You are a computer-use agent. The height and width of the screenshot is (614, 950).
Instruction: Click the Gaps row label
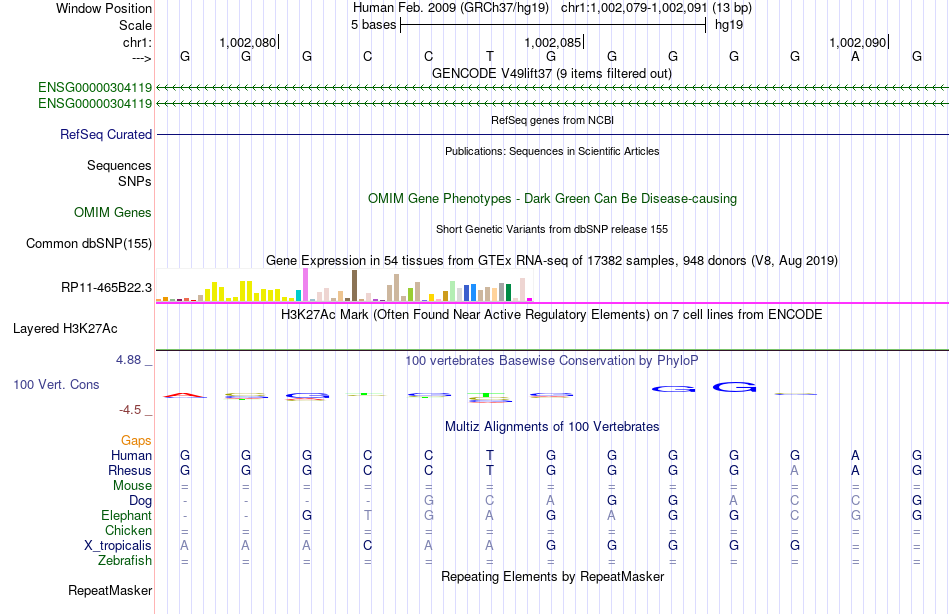tap(136, 441)
